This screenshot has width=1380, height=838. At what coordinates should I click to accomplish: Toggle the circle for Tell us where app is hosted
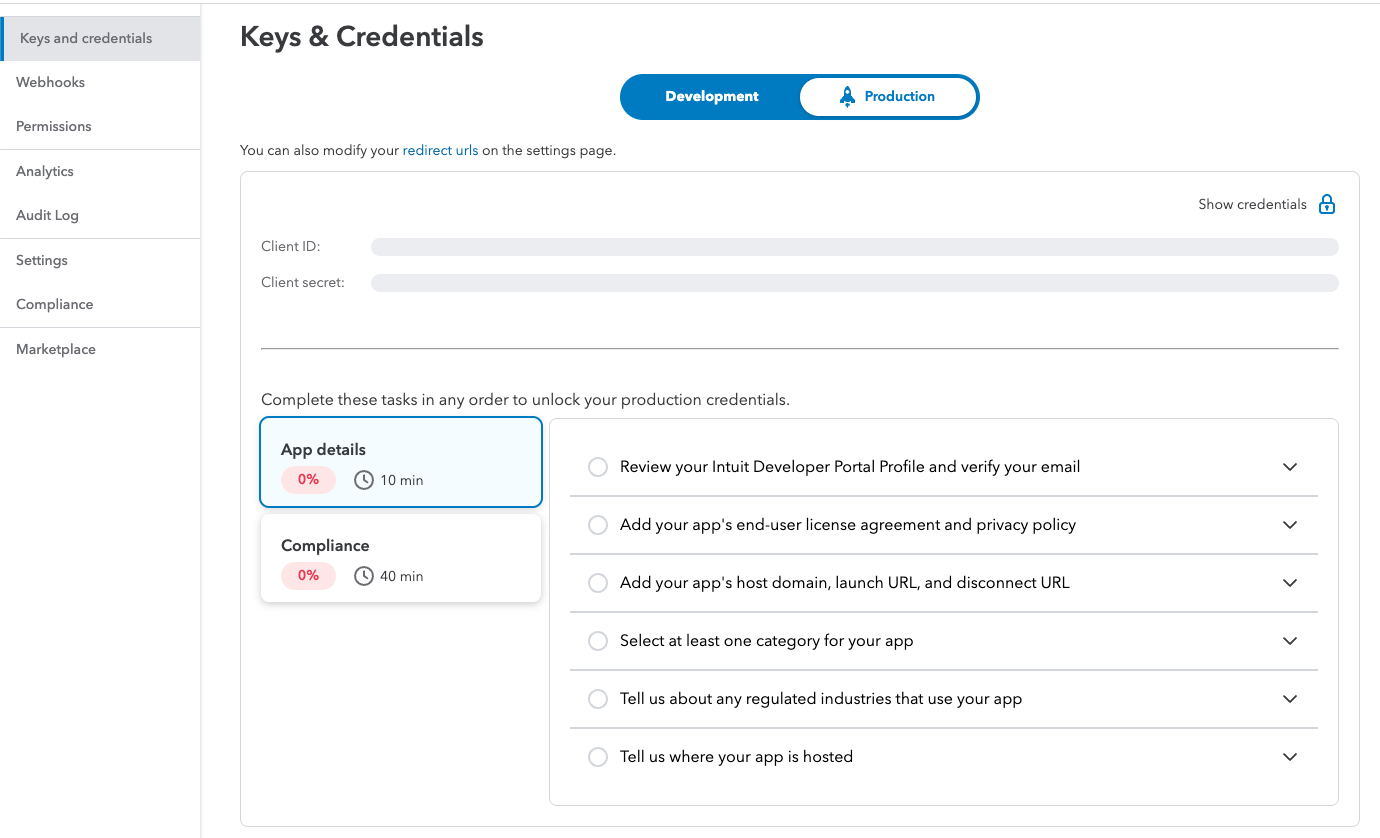(598, 757)
